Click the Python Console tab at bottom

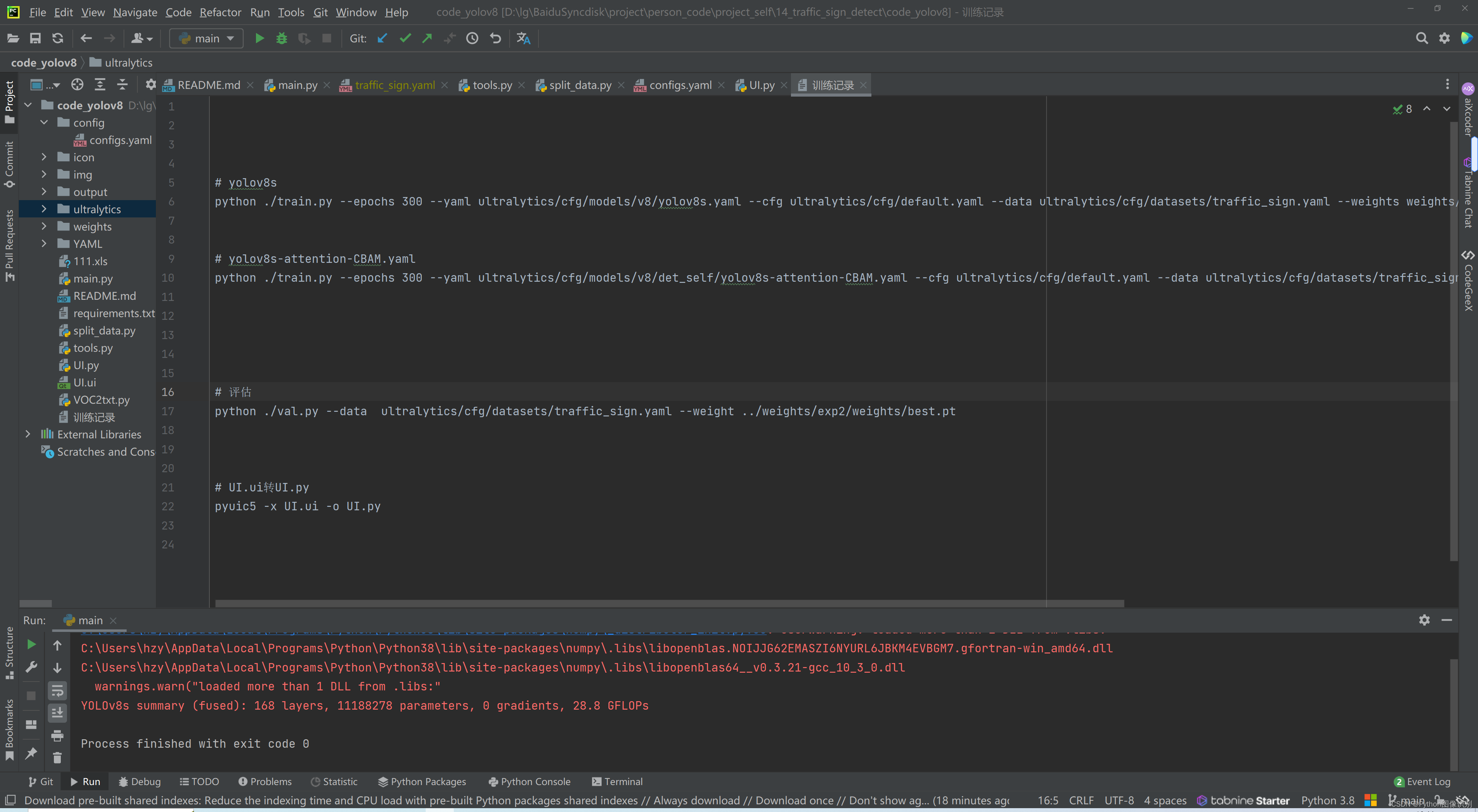530,781
